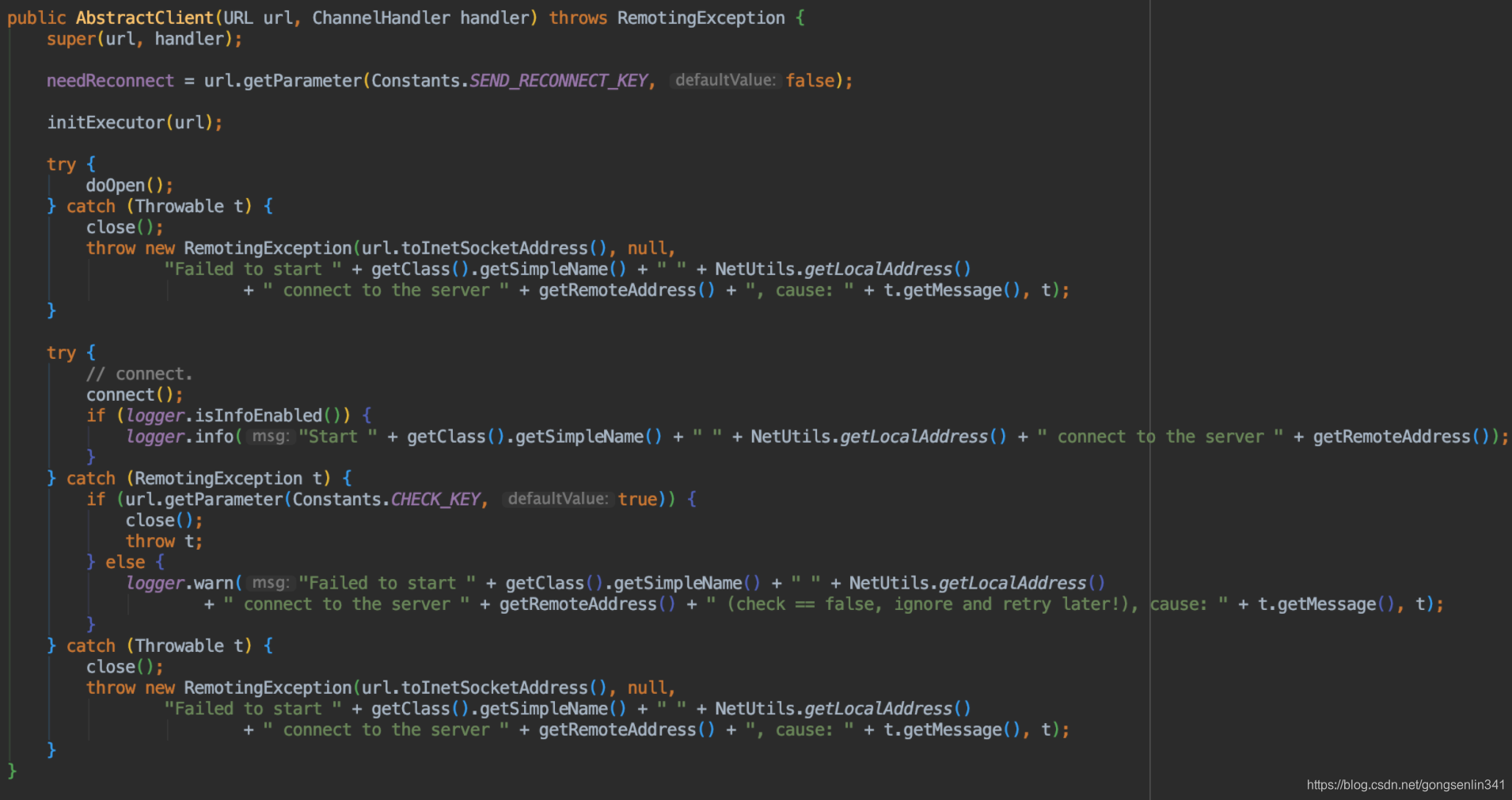Click the first 'throw new RemotingException' statement
The width and height of the screenshot is (1512, 800).
pyautogui.click(x=380, y=248)
